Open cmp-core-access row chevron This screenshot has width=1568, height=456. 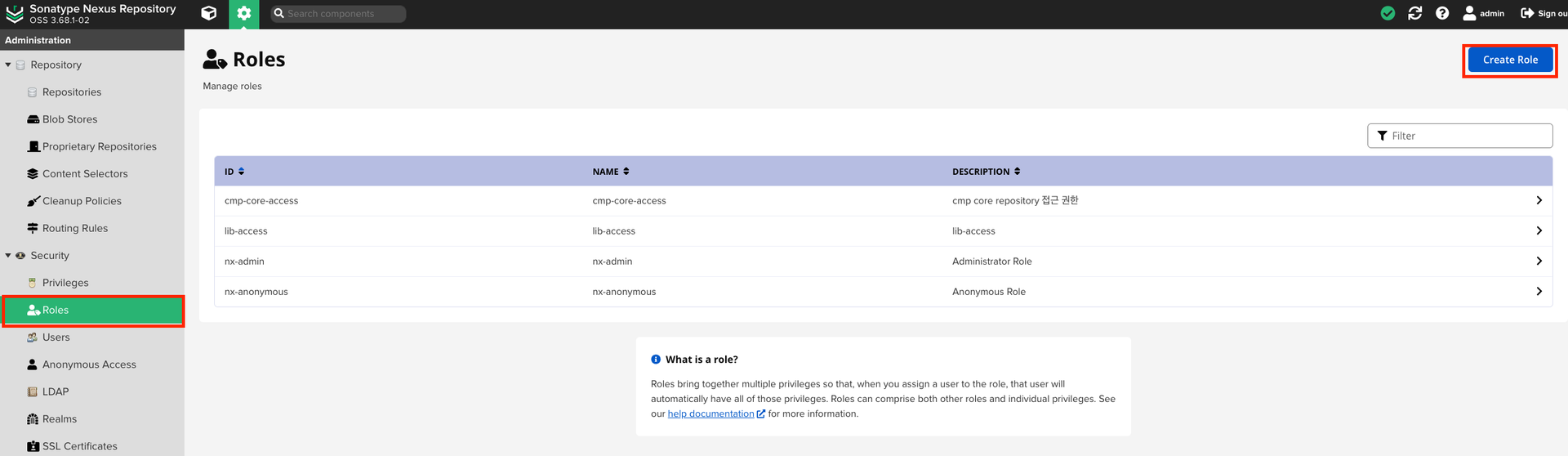1539,200
